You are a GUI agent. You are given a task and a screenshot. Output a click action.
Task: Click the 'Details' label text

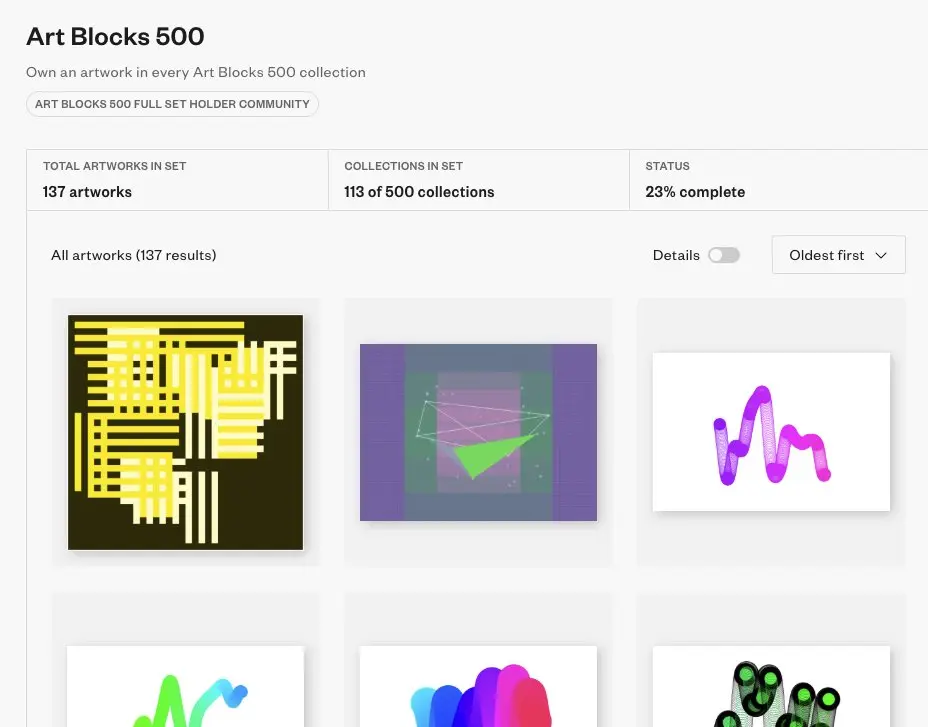676,255
